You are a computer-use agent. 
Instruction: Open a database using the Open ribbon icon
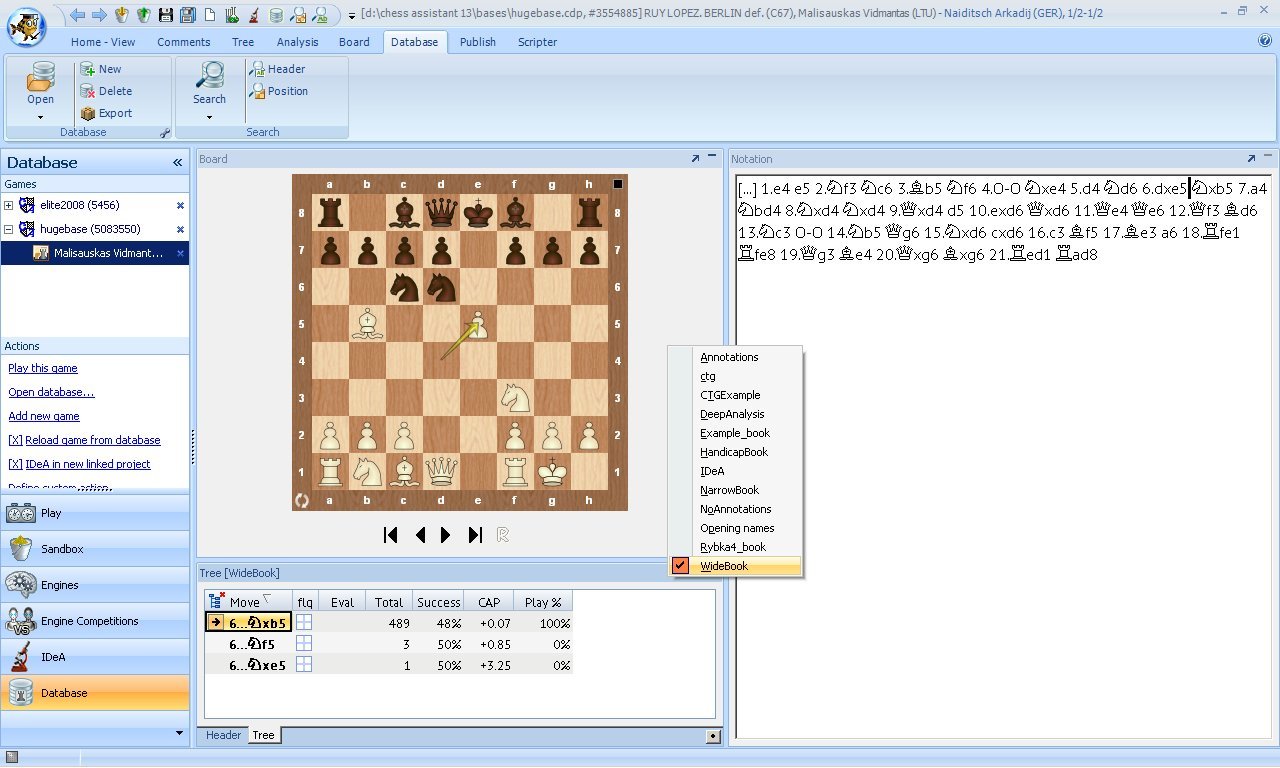pyautogui.click(x=40, y=85)
